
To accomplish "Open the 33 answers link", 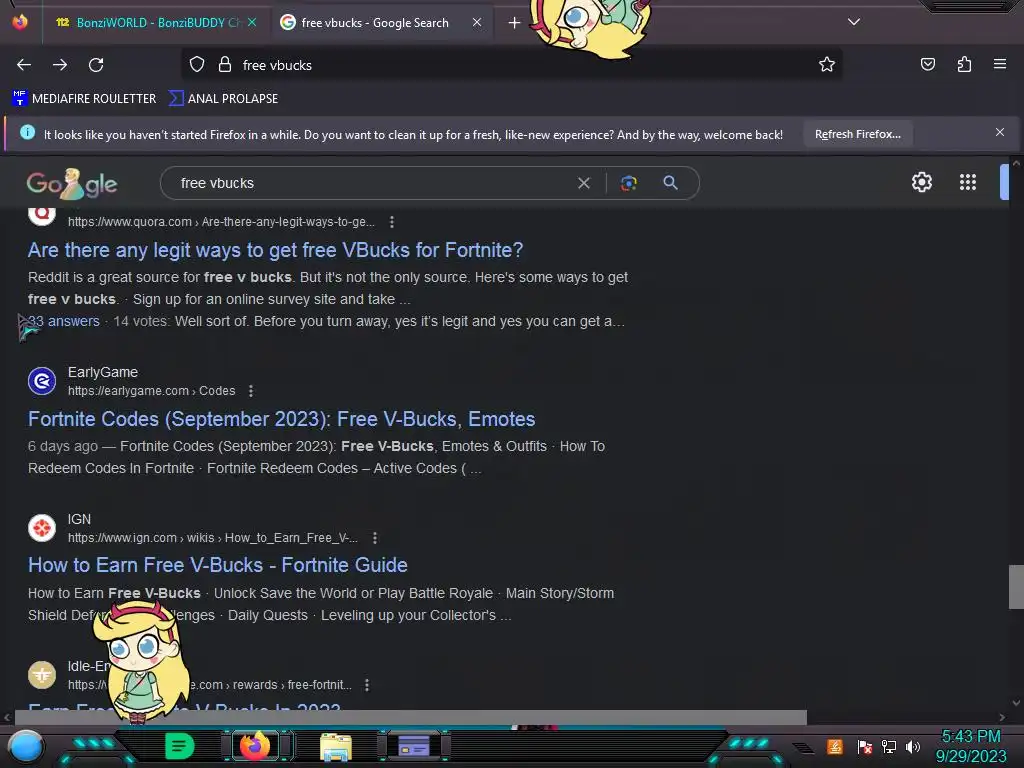I will click(64, 321).
